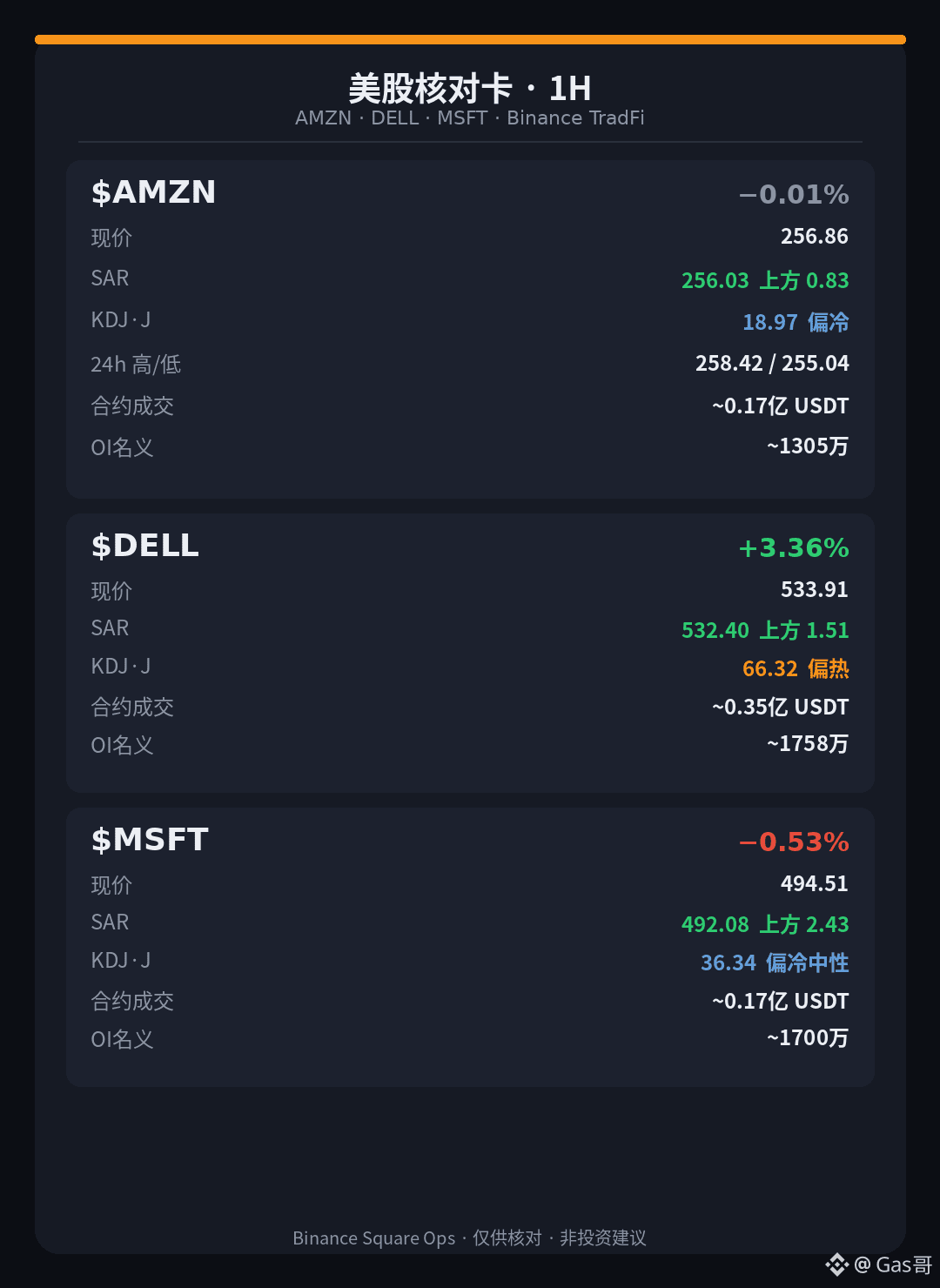The image size is (940, 1288).
Task: Select the DELL +3.36% change value
Action: click(794, 547)
